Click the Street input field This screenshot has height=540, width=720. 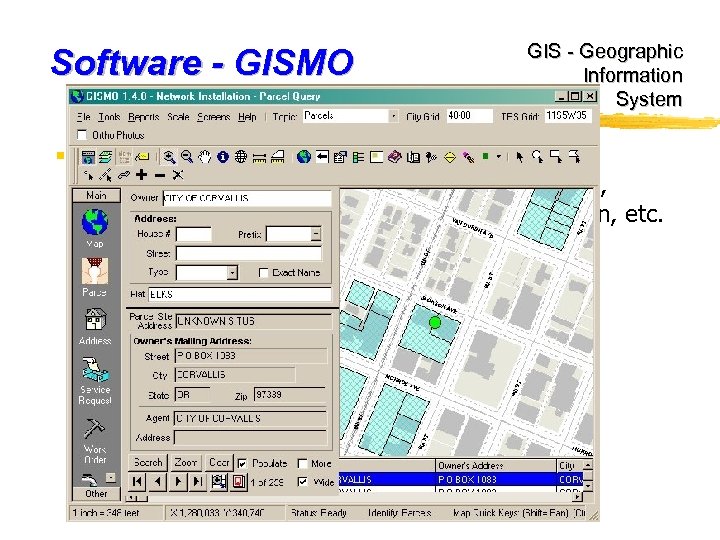point(248,253)
